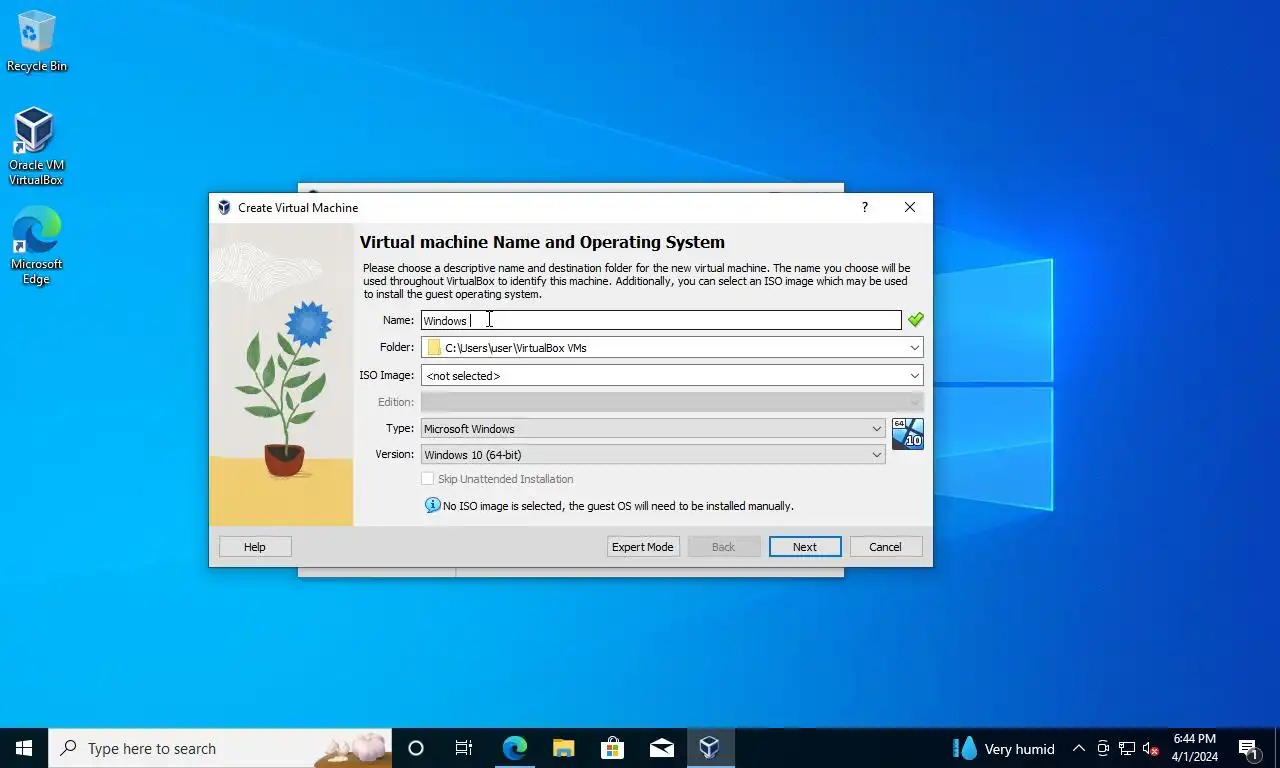Image resolution: width=1280 pixels, height=768 pixels.
Task: Open the Version dropdown showing Windows 10 (64-bit)
Action: (653, 454)
